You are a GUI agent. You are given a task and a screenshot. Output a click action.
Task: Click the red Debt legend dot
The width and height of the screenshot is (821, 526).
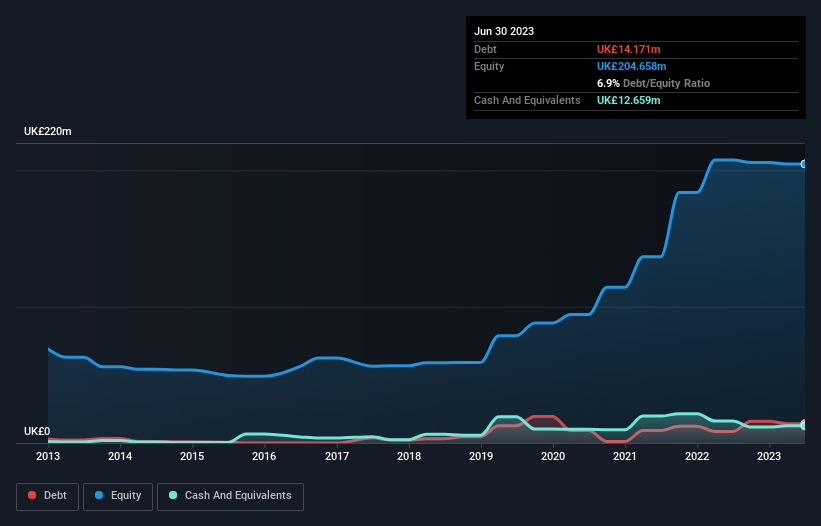point(32,495)
